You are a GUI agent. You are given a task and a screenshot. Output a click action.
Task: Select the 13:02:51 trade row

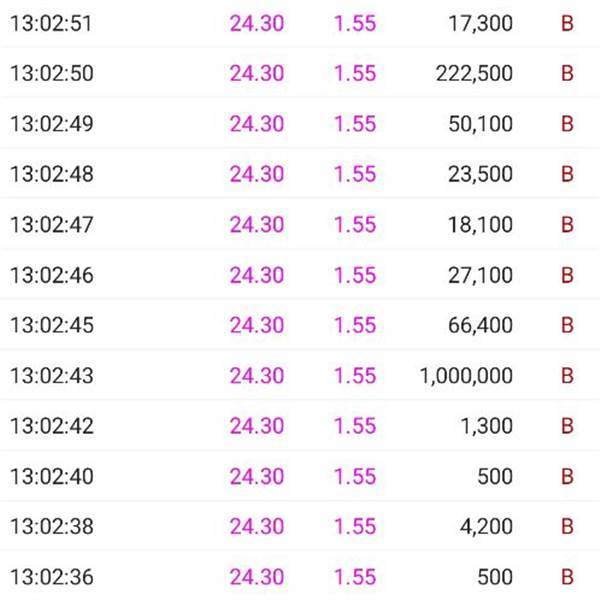click(x=300, y=23)
